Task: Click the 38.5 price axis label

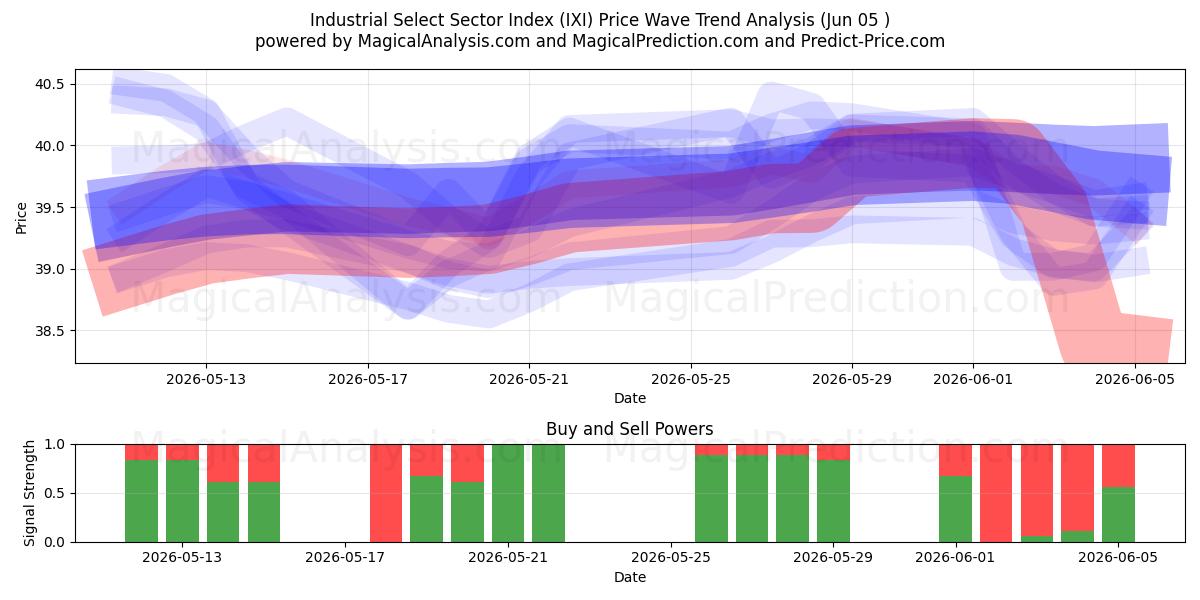Action: 48,331
